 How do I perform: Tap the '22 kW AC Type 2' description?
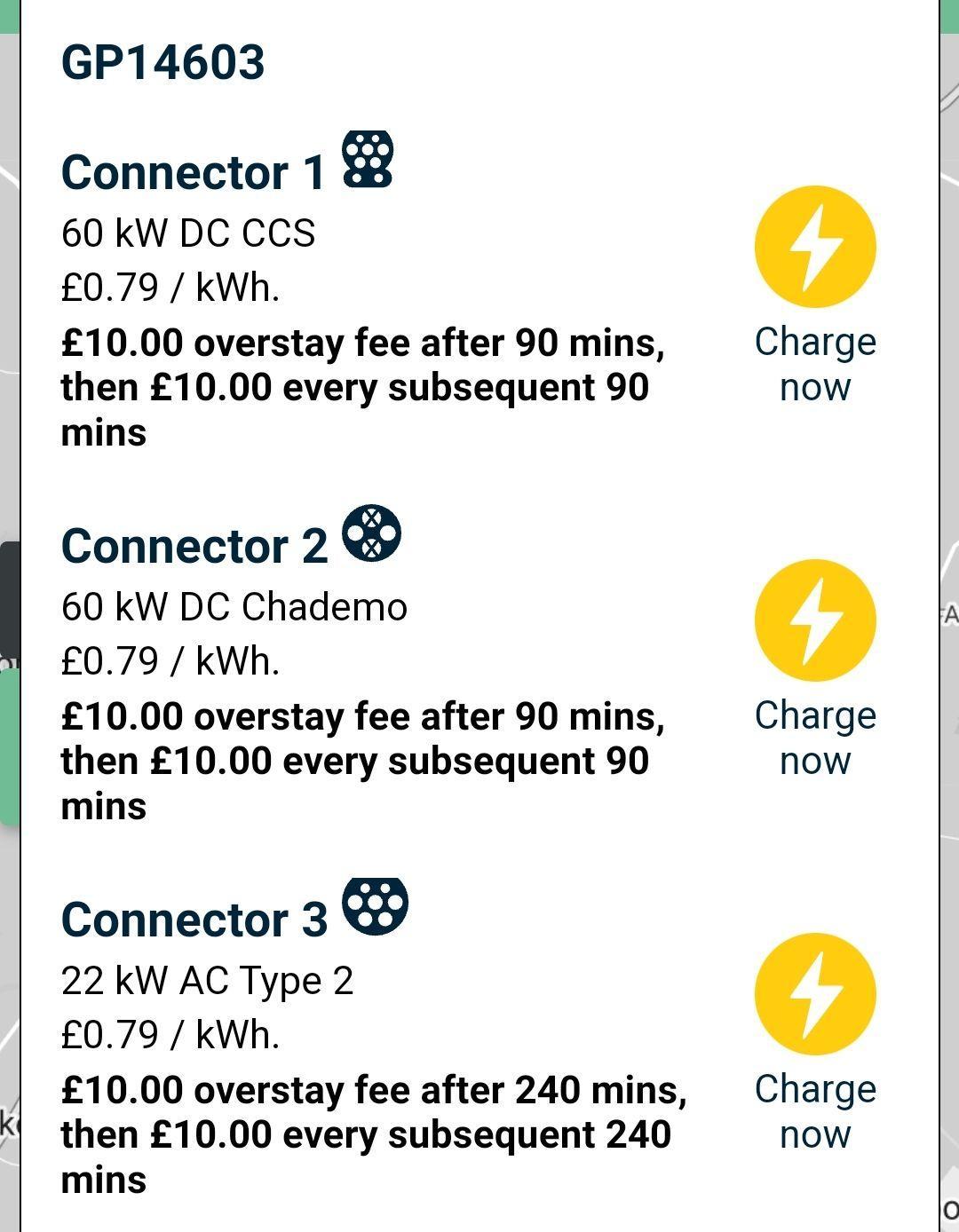click(208, 981)
